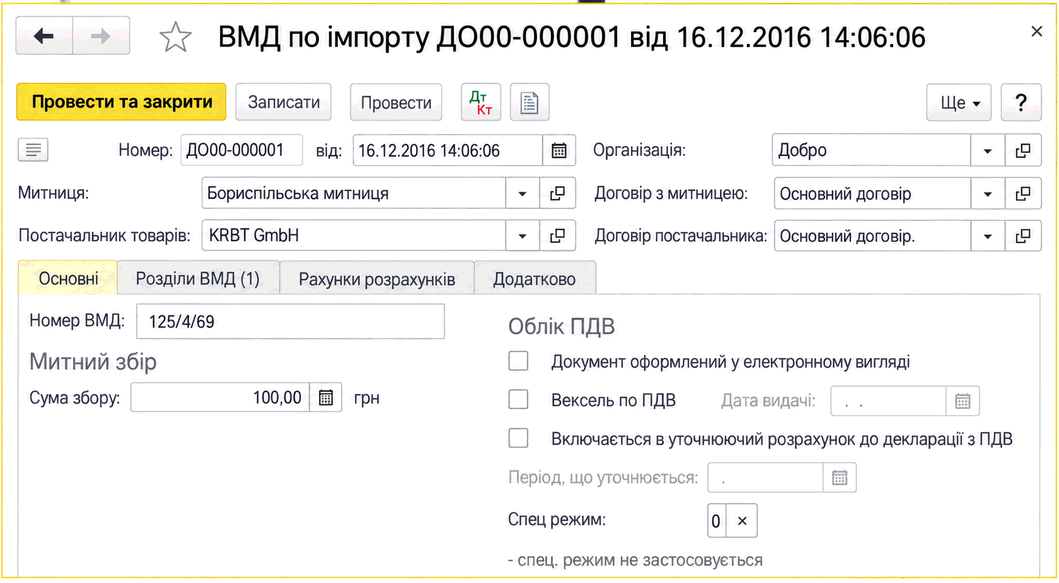Click the Період, що уточнюється field

(765, 478)
